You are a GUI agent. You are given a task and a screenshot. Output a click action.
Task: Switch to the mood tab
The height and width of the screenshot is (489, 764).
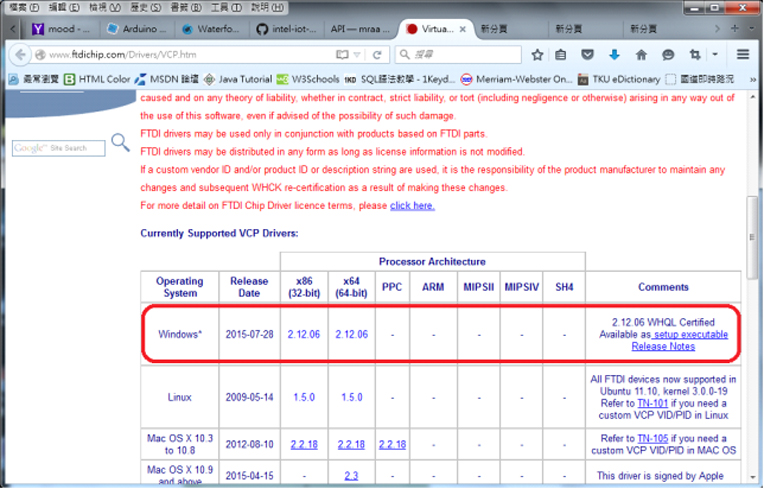pos(61,29)
